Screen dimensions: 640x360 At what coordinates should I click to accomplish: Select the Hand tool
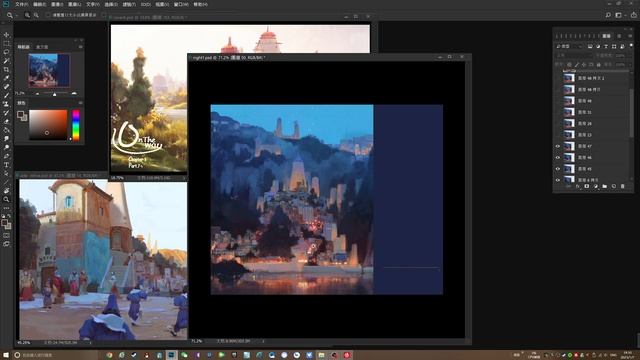coord(7,191)
